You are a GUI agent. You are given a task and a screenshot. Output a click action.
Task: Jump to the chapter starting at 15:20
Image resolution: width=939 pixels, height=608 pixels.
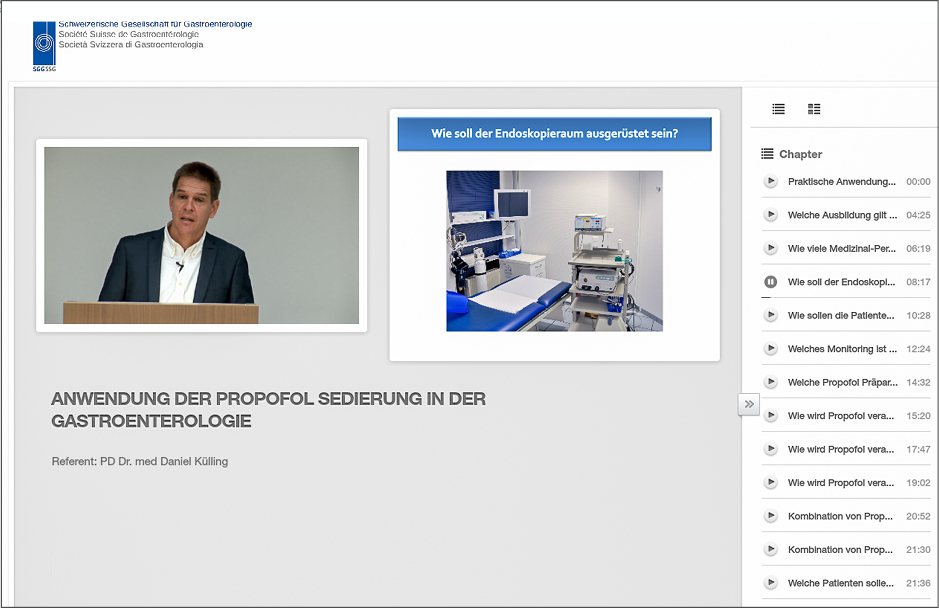[841, 416]
